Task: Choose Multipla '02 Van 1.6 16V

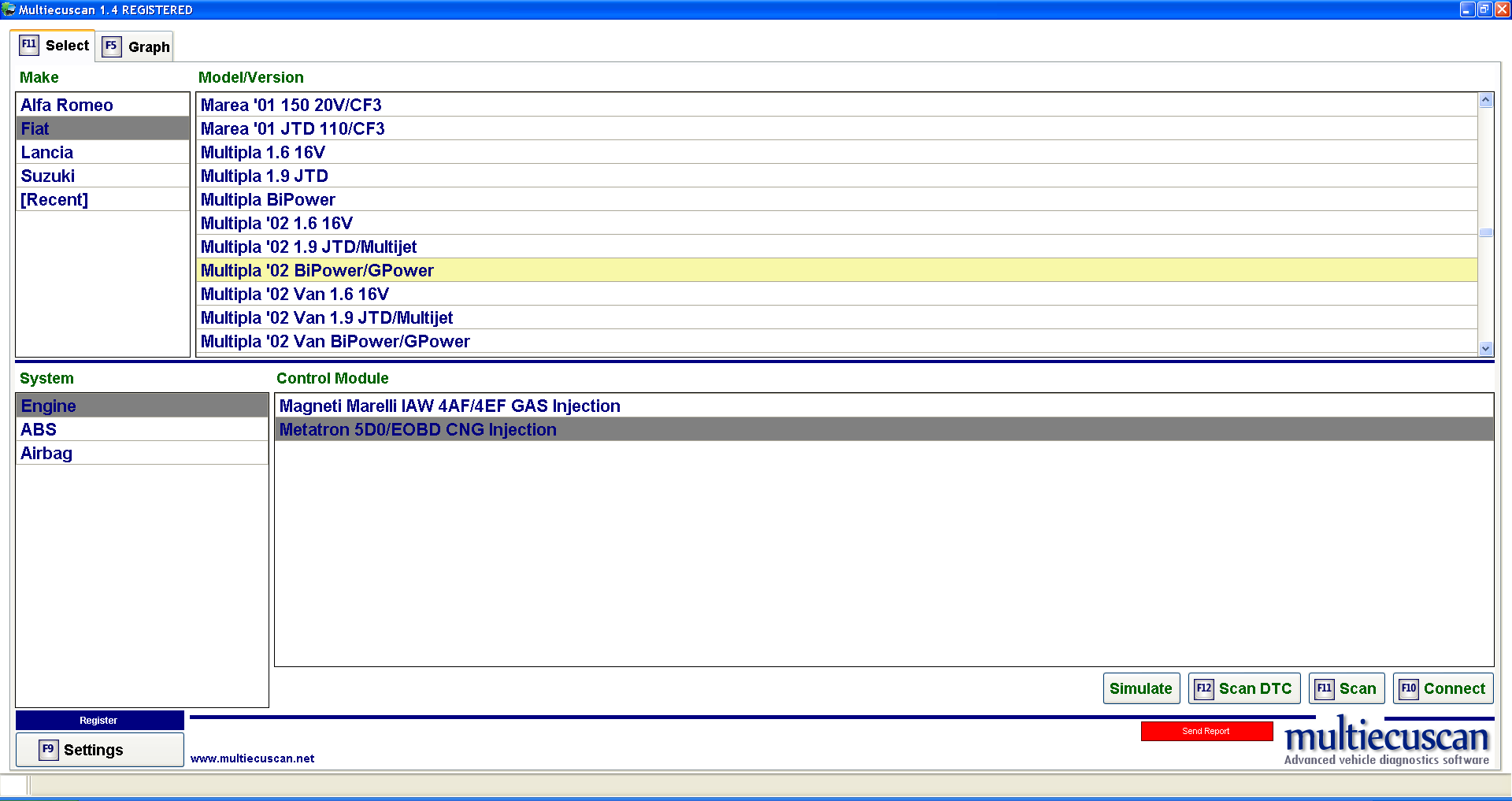Action: click(x=836, y=294)
